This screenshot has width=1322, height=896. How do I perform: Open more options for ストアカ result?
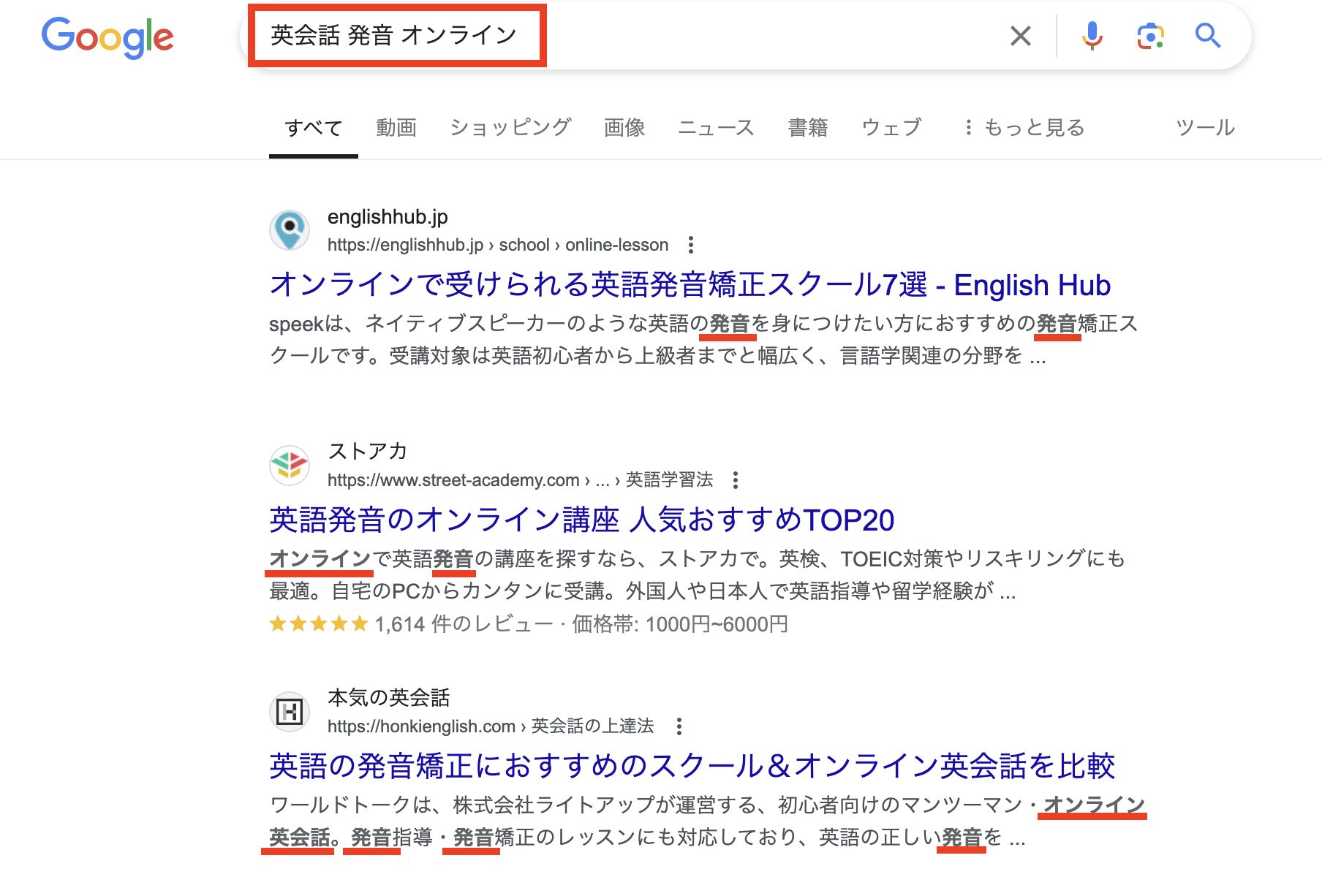(x=736, y=480)
